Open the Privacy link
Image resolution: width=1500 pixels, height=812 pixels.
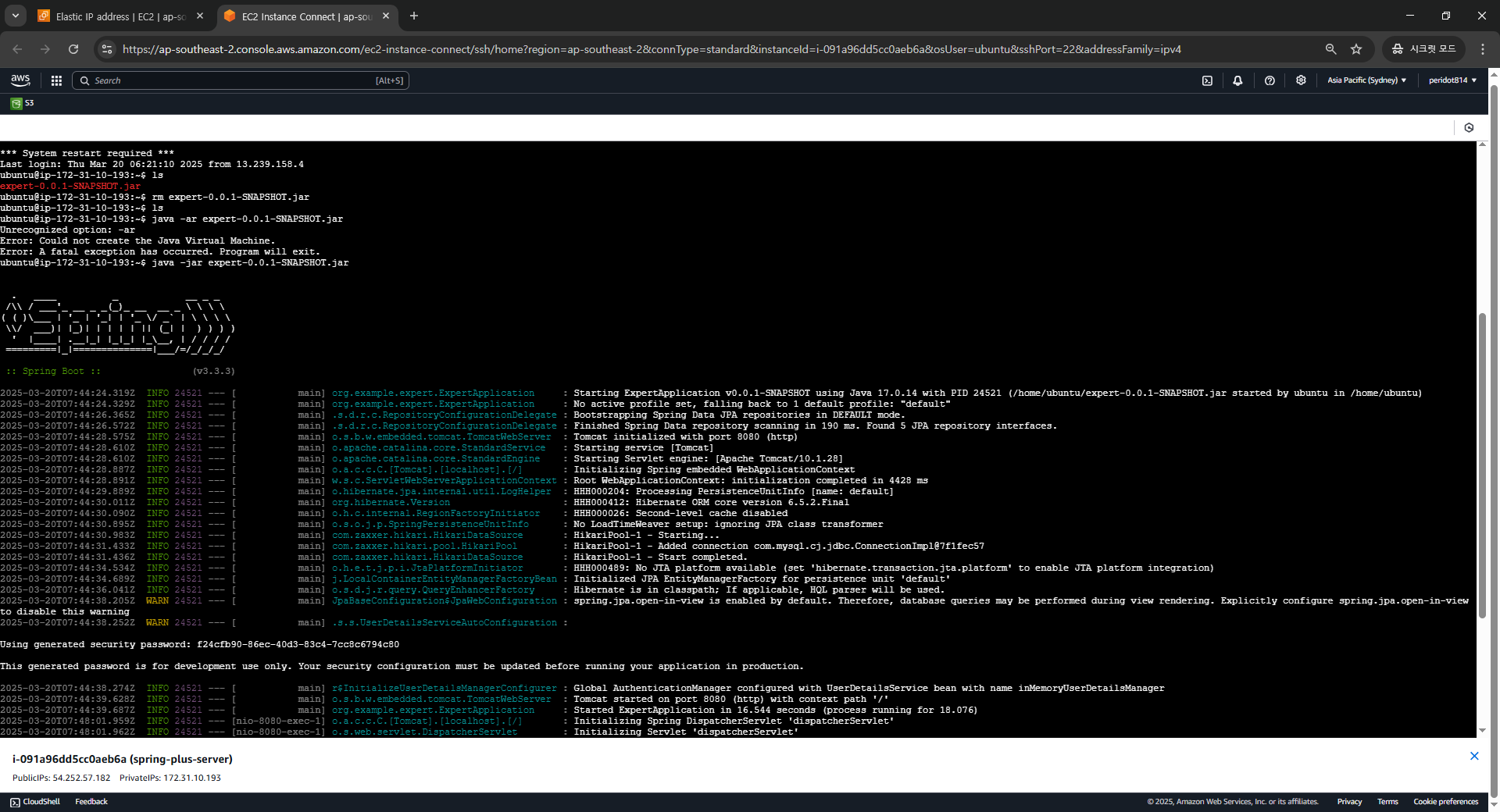(x=1349, y=802)
